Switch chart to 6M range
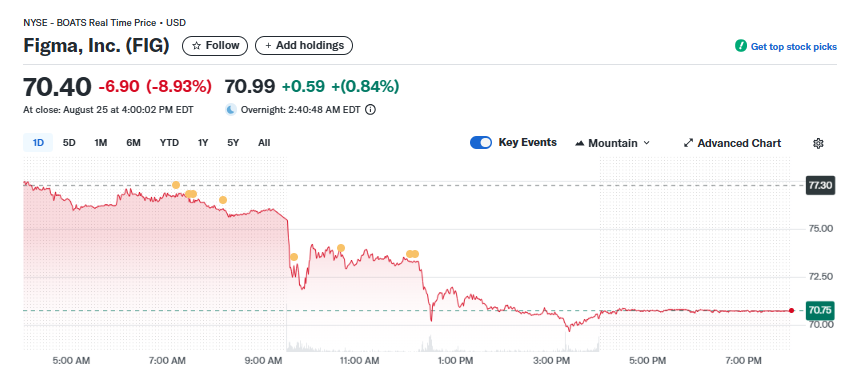Image resolution: width=855 pixels, height=377 pixels. (x=134, y=143)
